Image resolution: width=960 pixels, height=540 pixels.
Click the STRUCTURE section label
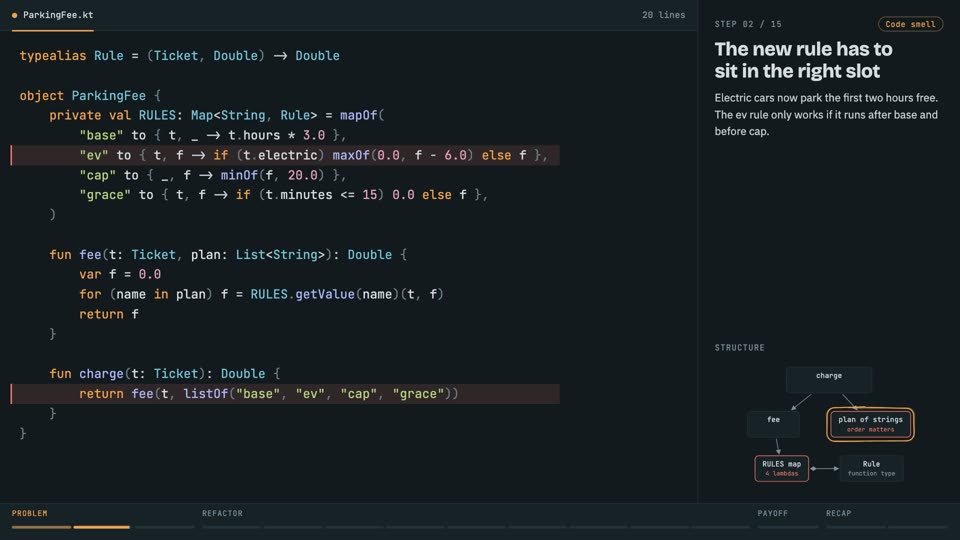click(739, 348)
